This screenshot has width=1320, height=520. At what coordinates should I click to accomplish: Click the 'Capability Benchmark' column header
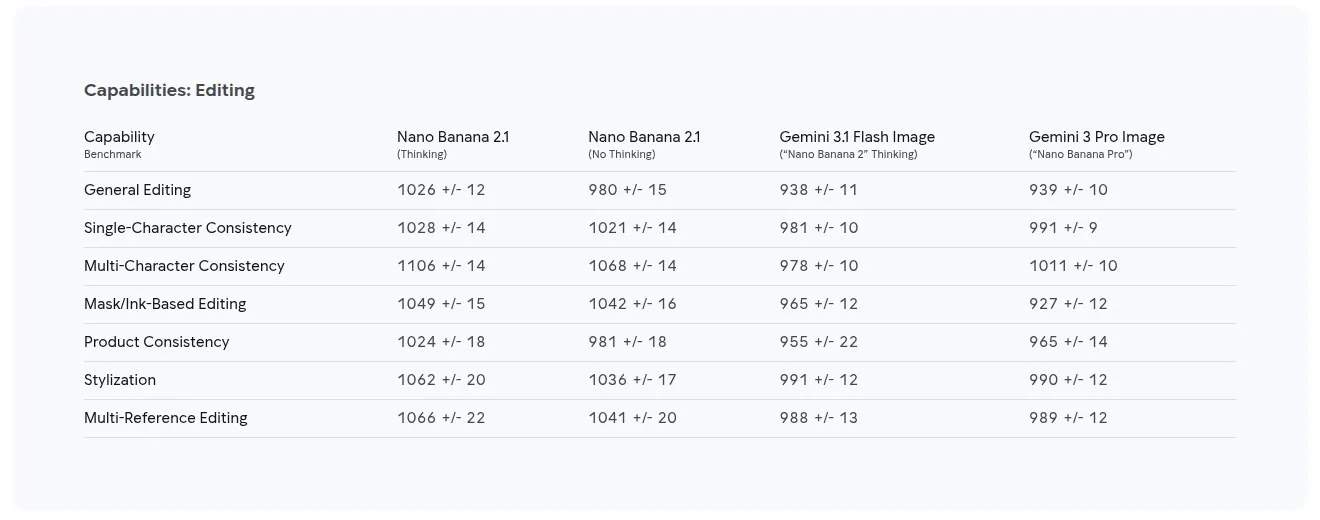(x=119, y=144)
